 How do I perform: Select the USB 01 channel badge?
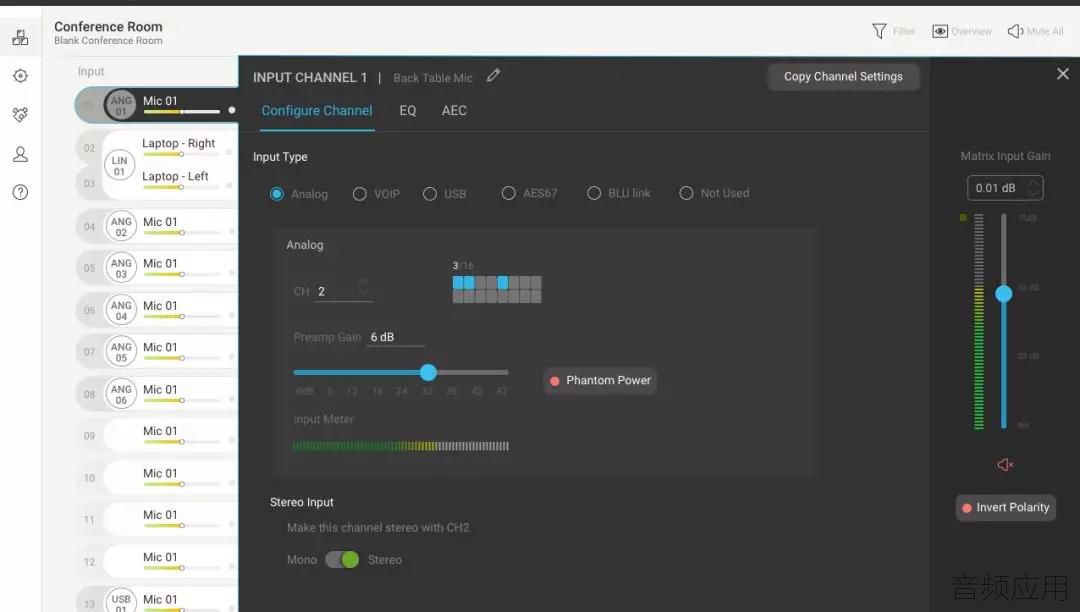click(x=121, y=602)
